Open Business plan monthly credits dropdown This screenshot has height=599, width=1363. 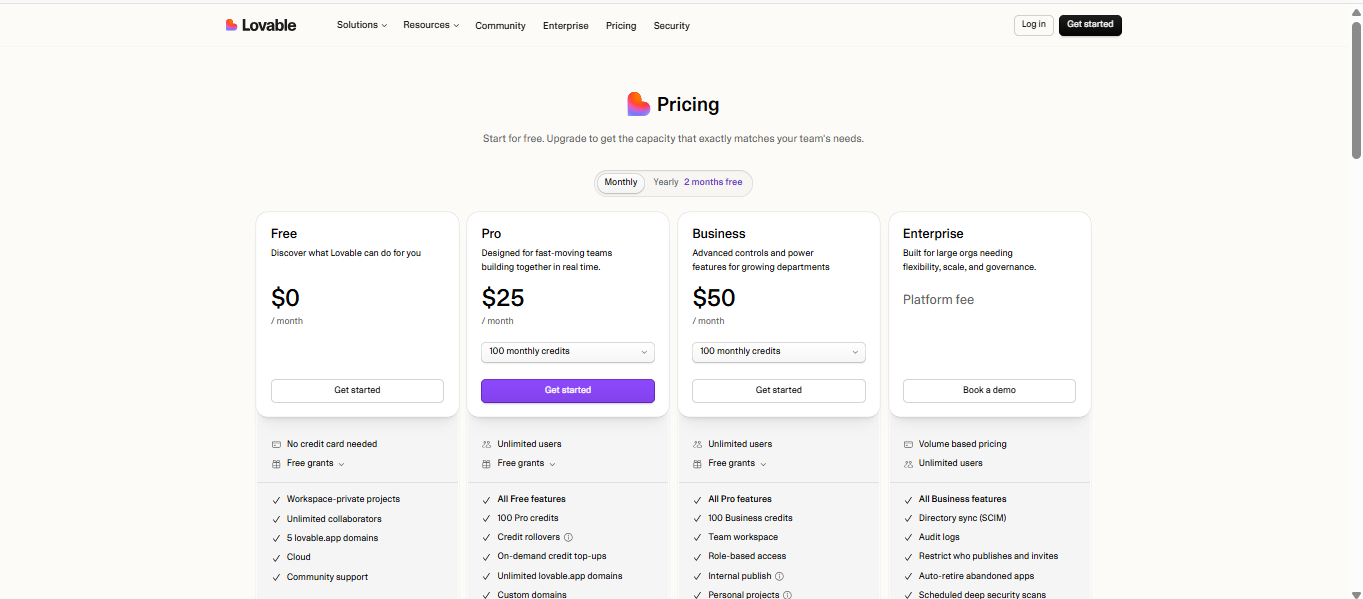point(779,352)
